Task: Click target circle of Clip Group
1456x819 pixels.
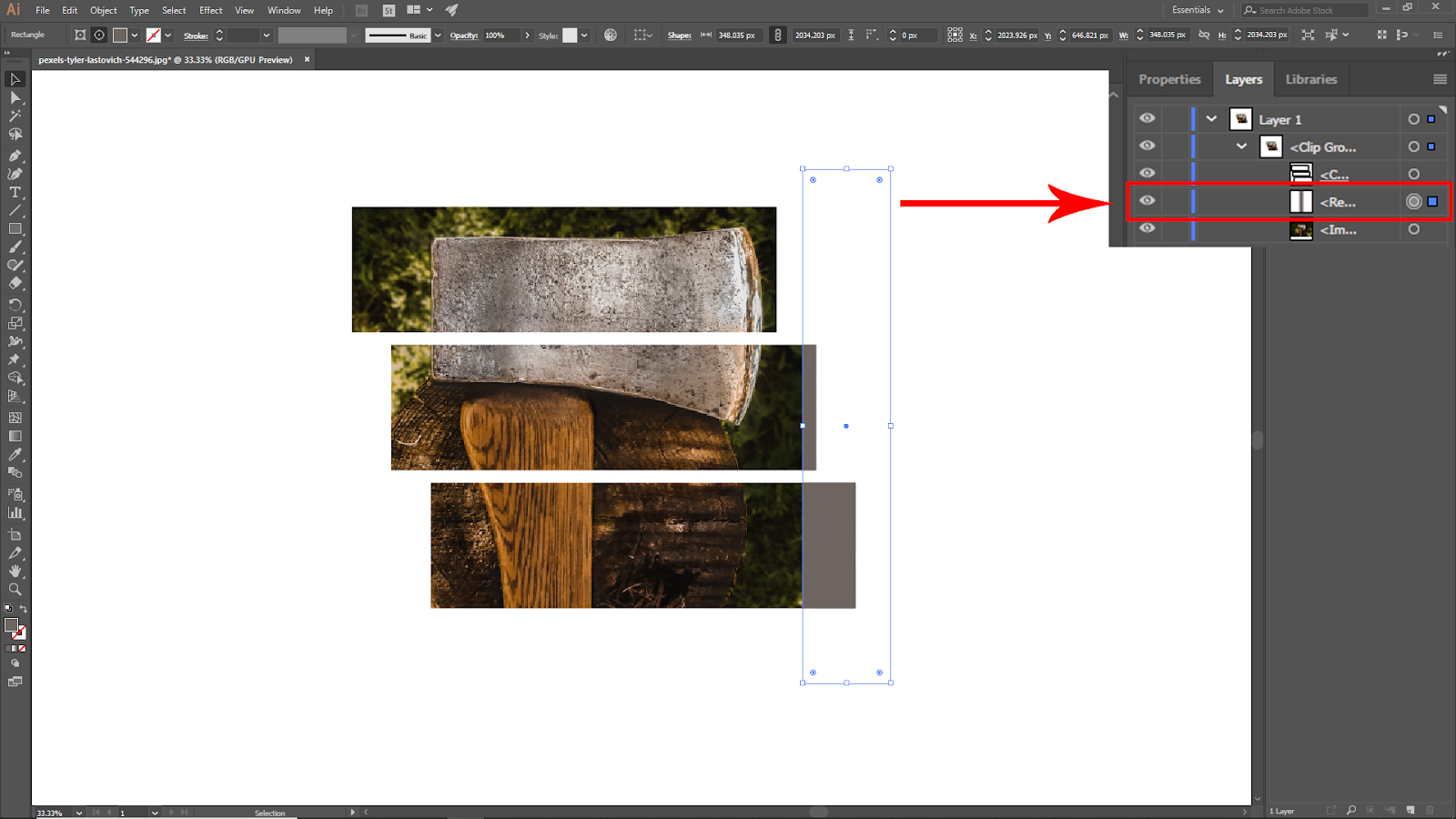Action: (1413, 147)
